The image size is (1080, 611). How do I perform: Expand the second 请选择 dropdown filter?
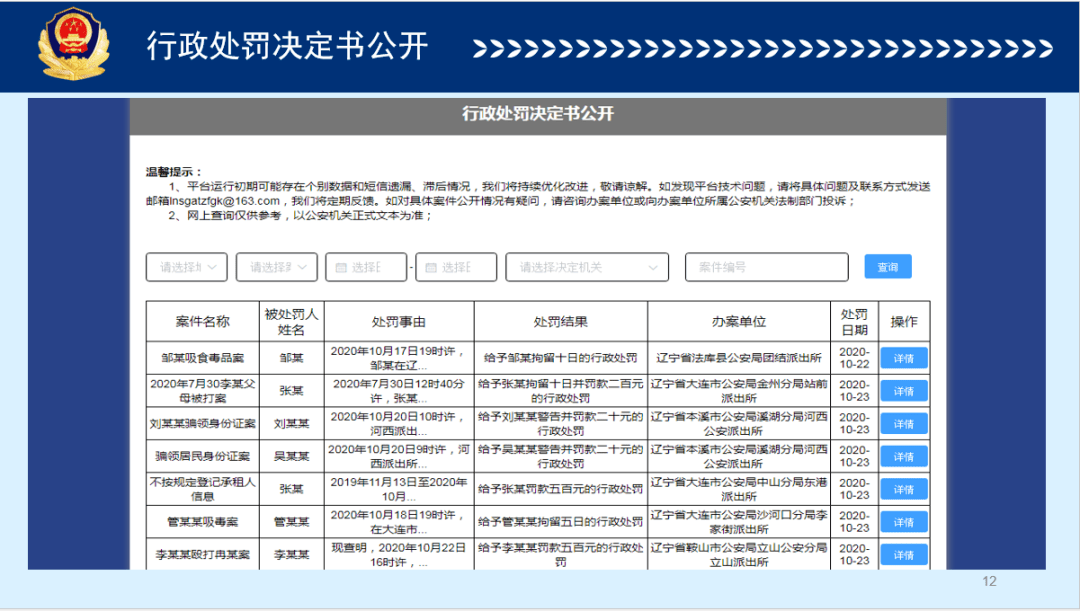(278, 267)
